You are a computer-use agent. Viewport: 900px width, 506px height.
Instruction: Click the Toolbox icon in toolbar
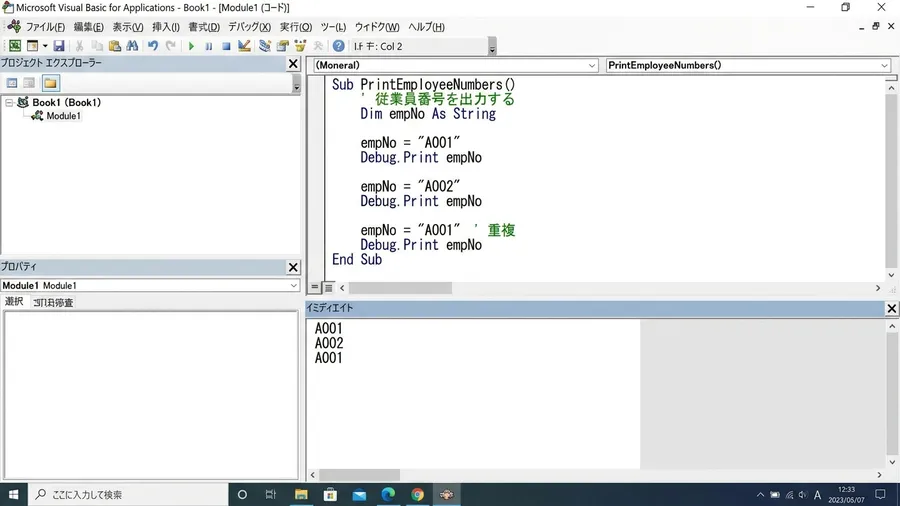[318, 46]
